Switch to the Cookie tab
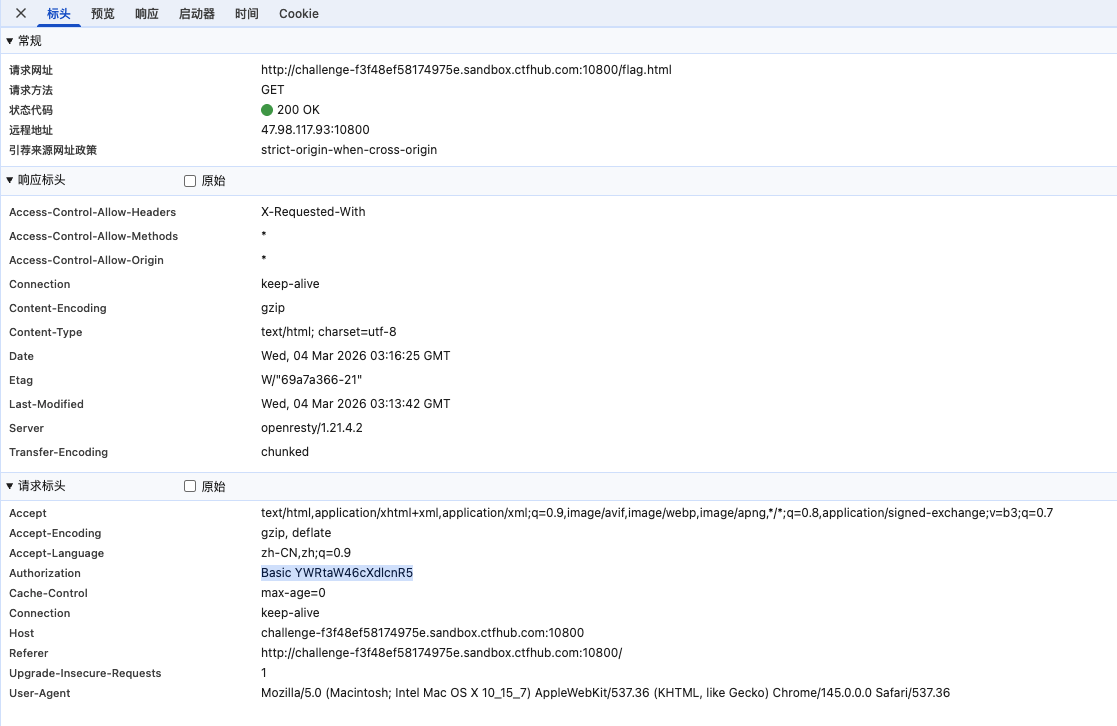 pos(299,14)
